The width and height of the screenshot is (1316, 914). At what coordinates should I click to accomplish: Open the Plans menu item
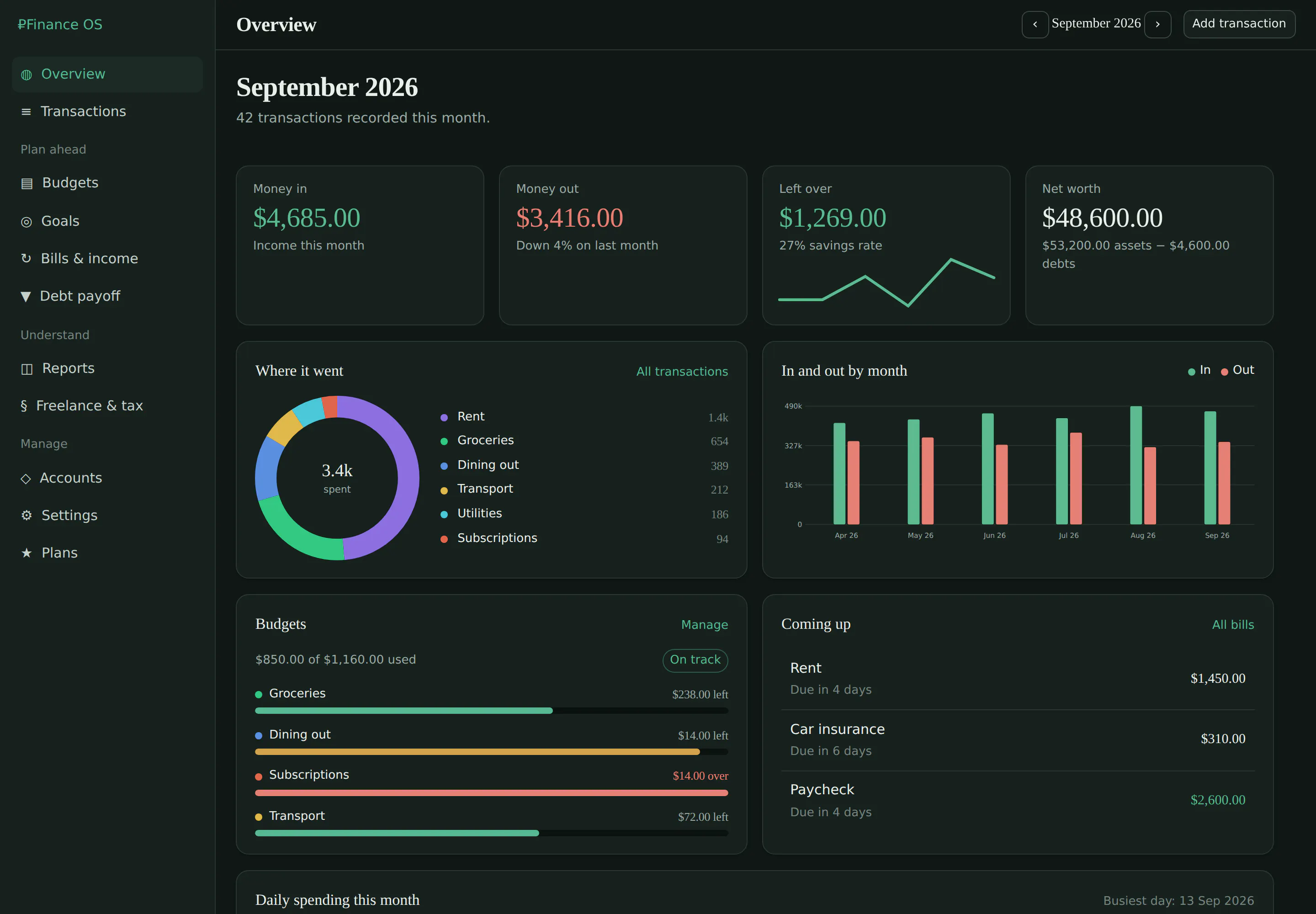[x=107, y=553]
